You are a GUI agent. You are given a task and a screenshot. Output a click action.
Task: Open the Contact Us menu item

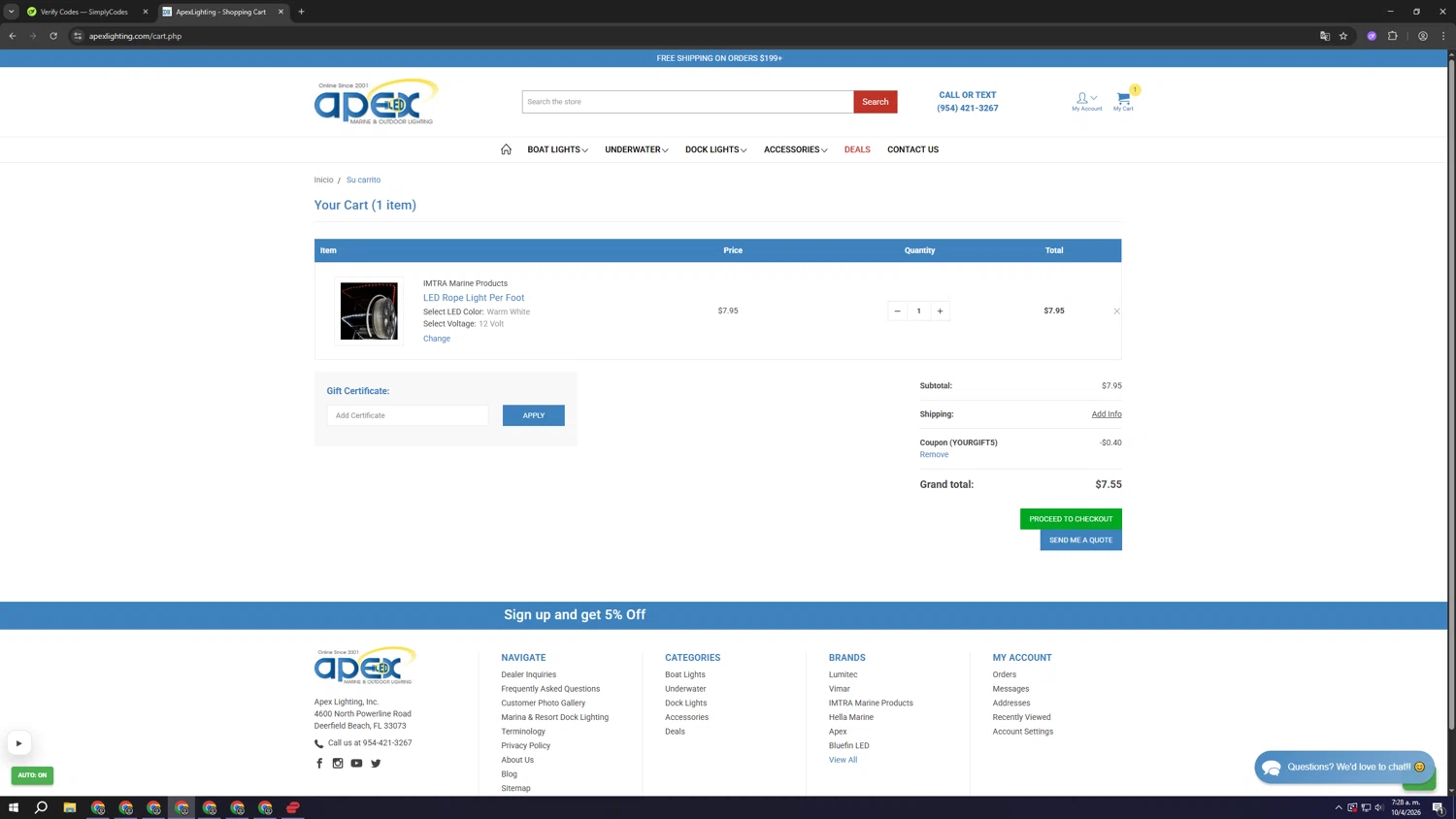(912, 149)
